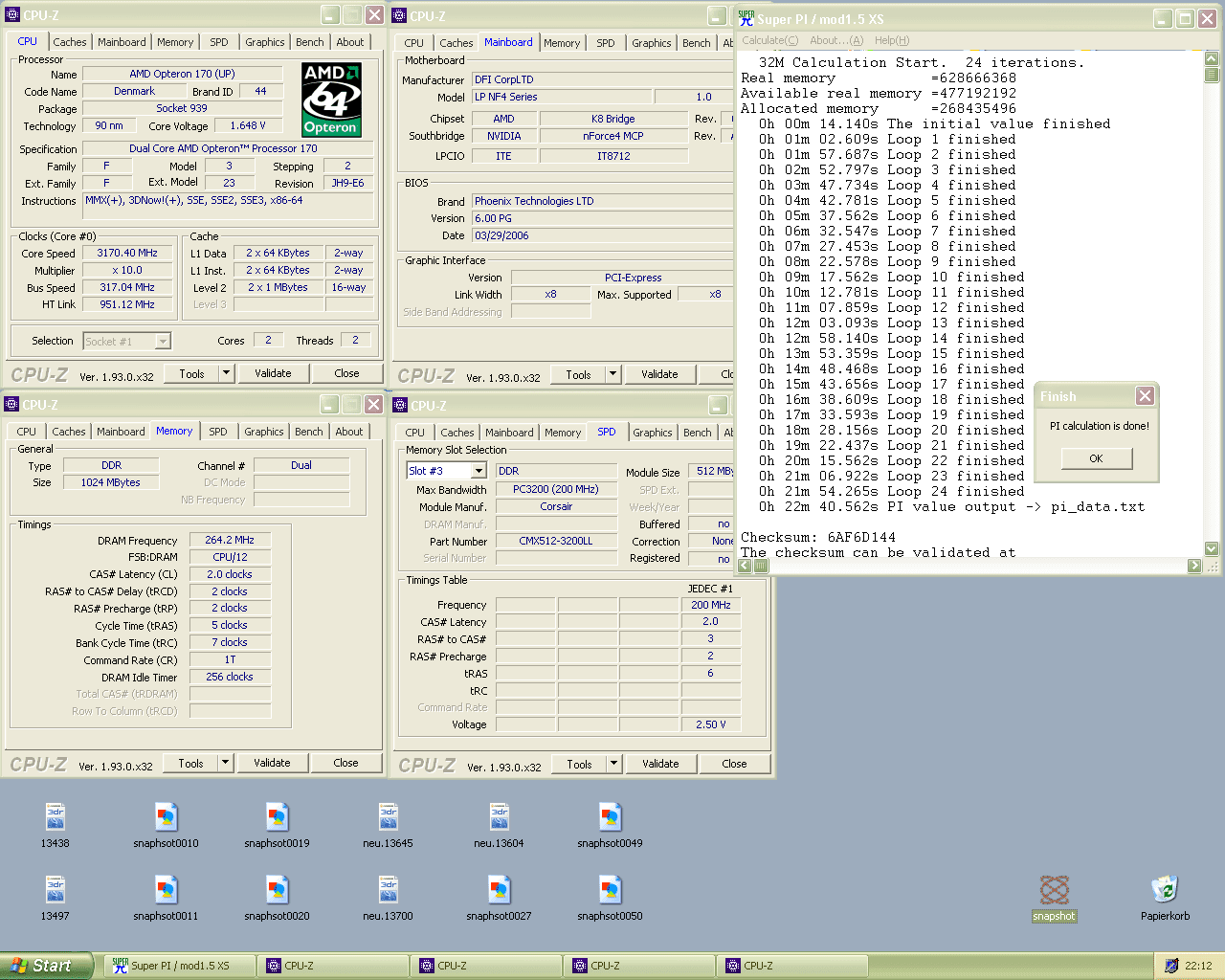The width and height of the screenshot is (1225, 980).
Task: Open the Selection Socket #1 dropdown
Action: coord(163,341)
